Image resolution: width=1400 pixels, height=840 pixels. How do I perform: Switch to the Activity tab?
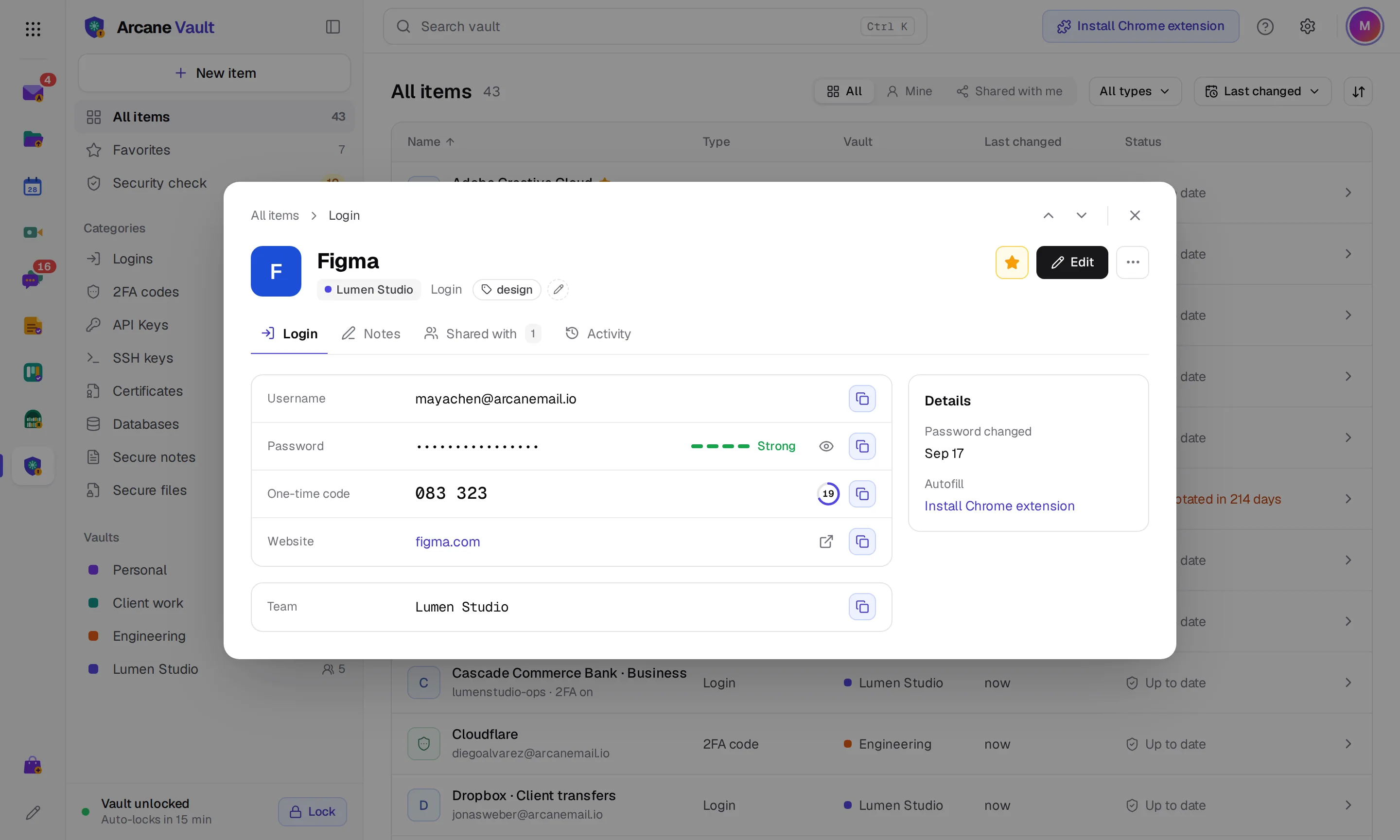pos(598,333)
